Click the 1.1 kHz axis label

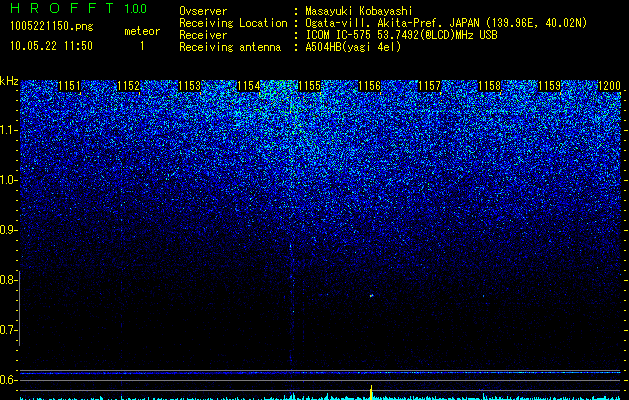(x=8, y=130)
